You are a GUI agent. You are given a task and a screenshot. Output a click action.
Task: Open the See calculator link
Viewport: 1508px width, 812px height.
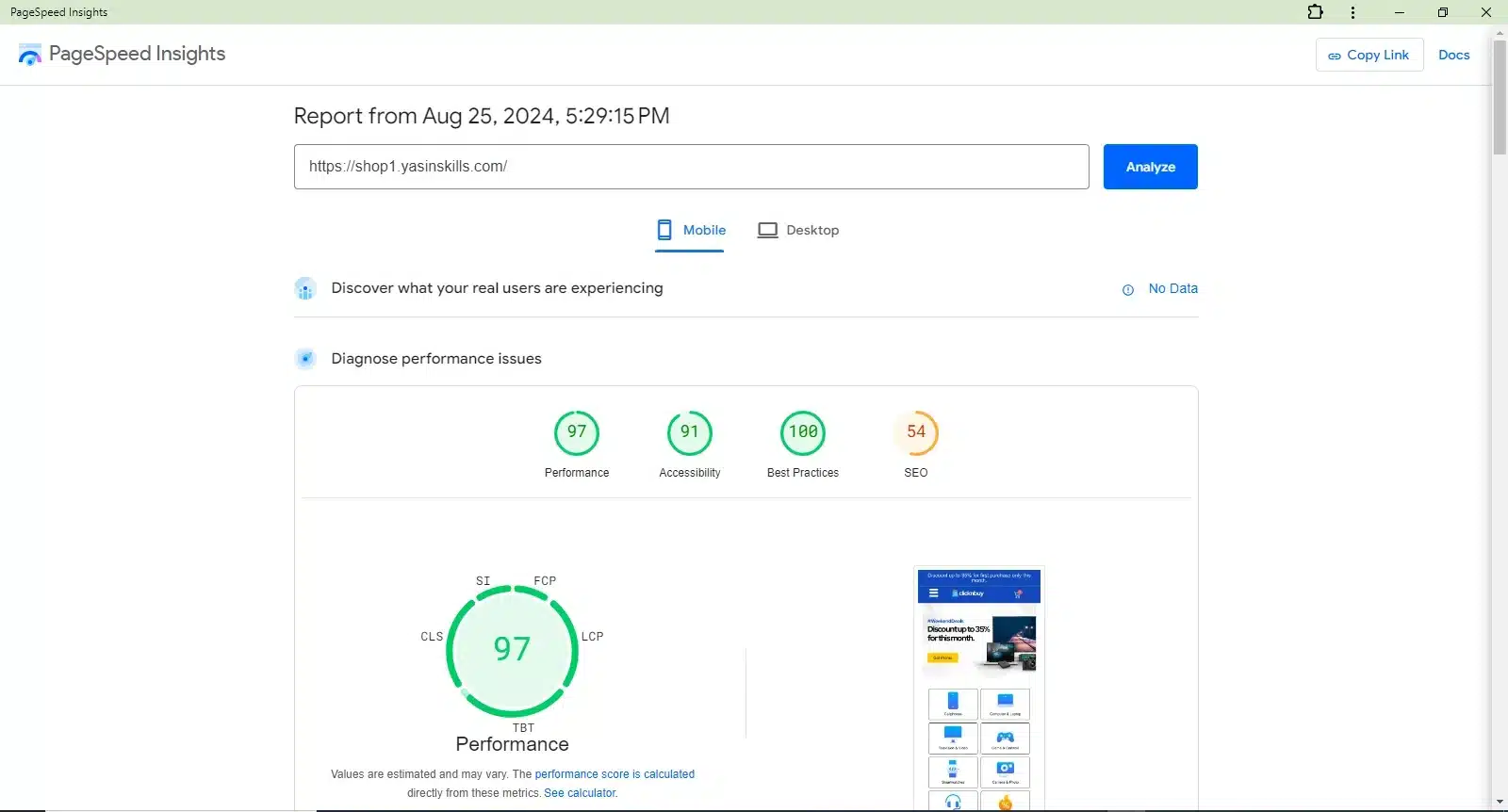point(581,793)
